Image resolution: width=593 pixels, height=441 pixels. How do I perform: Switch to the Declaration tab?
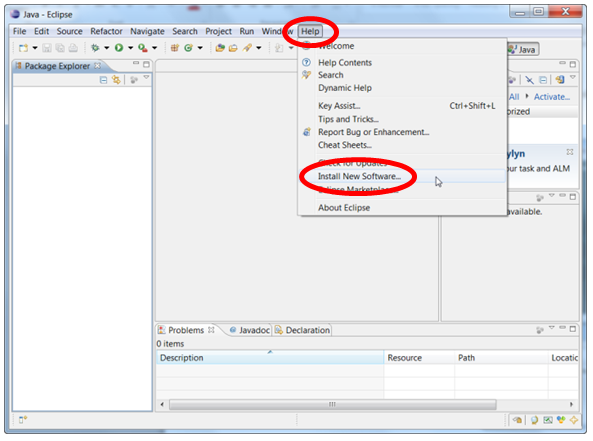click(x=303, y=330)
